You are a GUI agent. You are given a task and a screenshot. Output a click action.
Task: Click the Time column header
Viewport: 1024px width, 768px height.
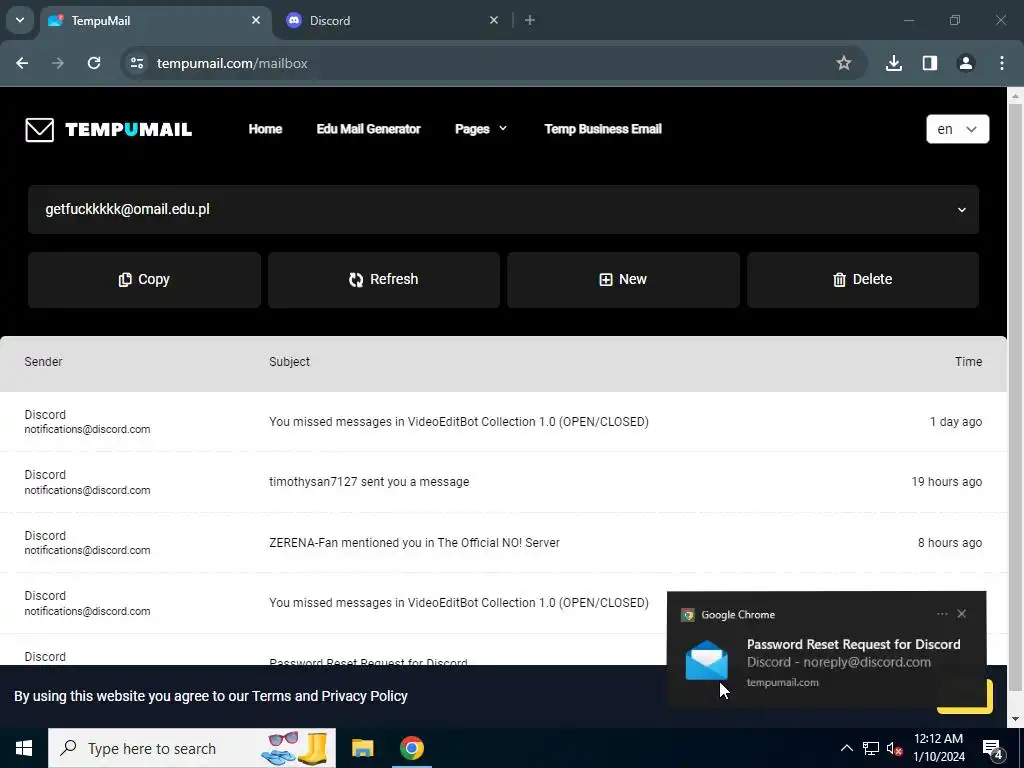[x=968, y=362]
